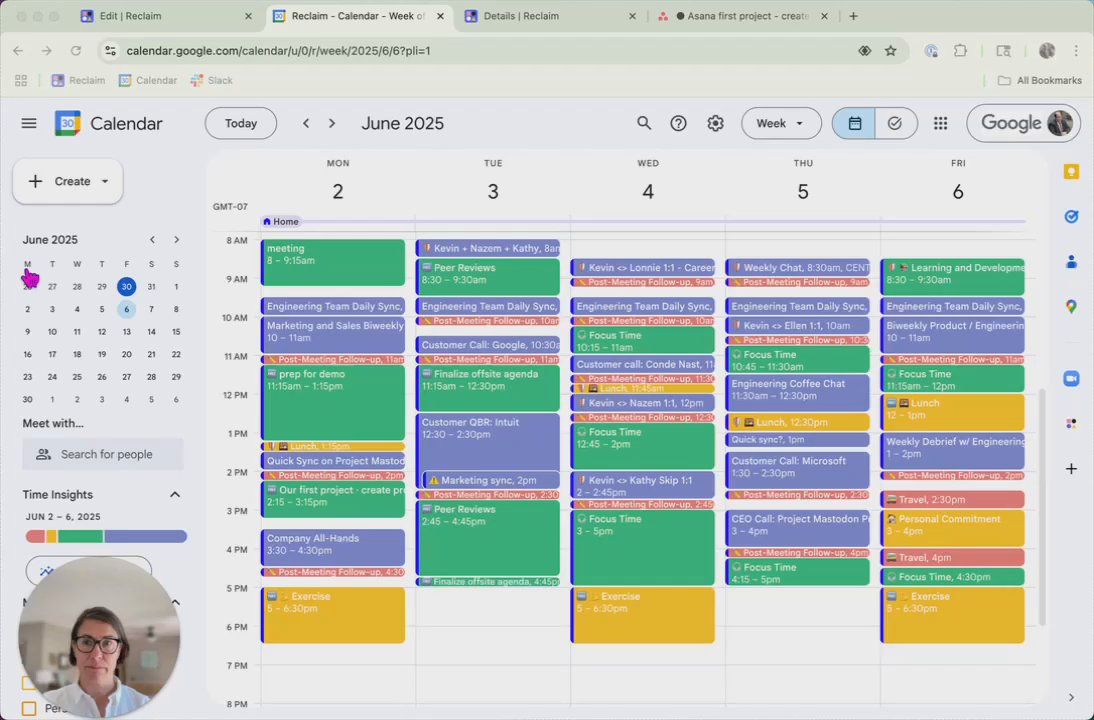Open Engineering Coffee Chat event
The width and height of the screenshot is (1094, 720).
[797, 393]
